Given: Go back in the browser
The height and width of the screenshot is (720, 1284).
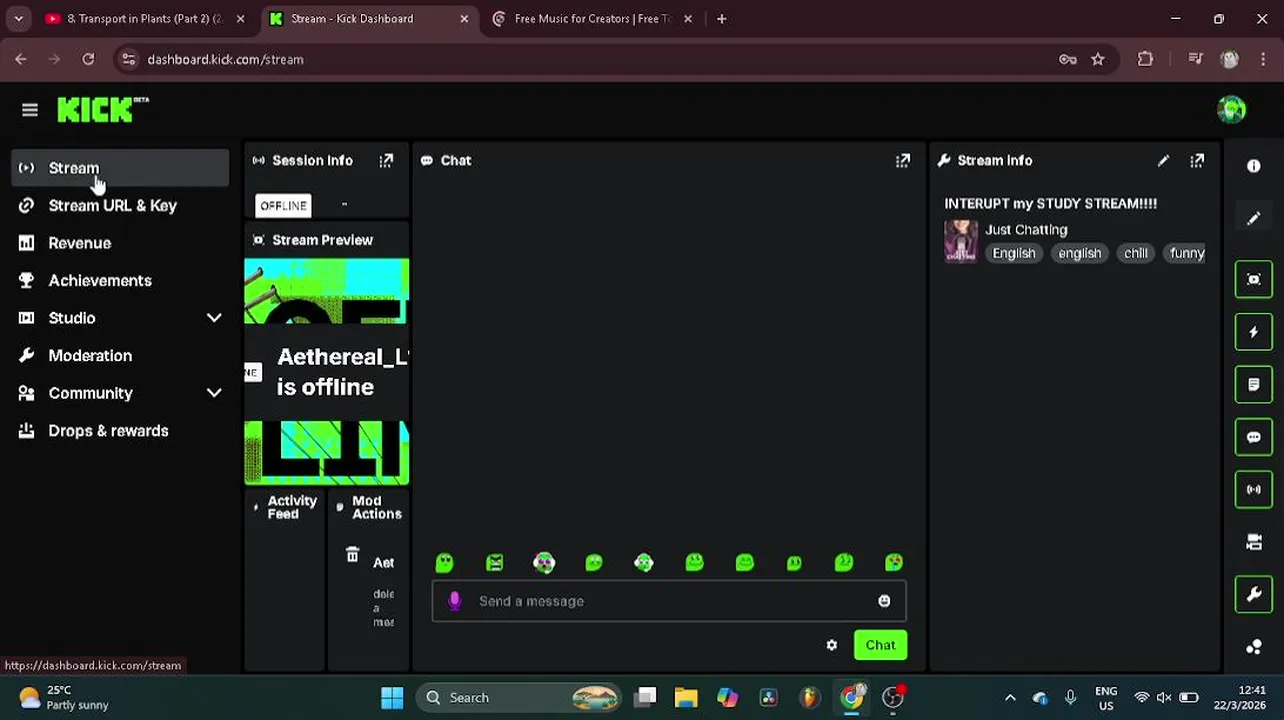Looking at the screenshot, I should [x=21, y=59].
